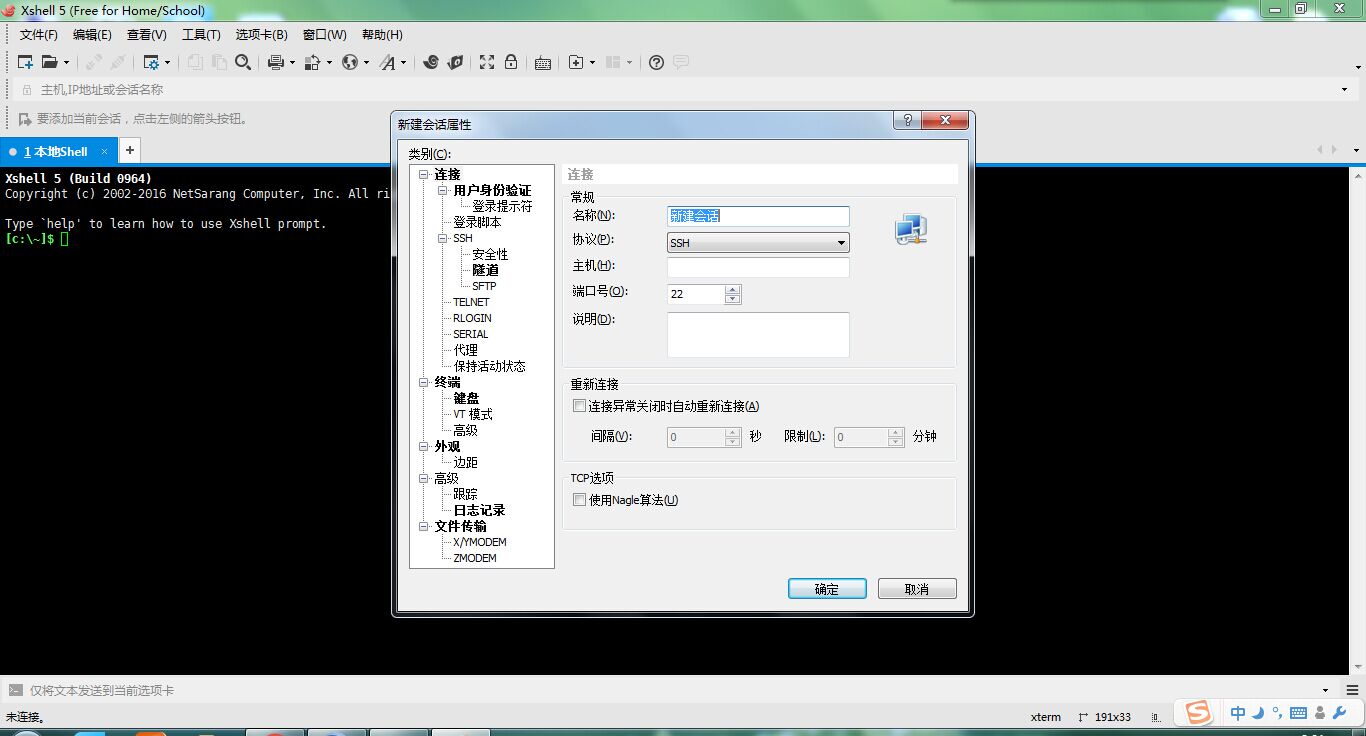Open the 帮助(H) menu

[382, 35]
